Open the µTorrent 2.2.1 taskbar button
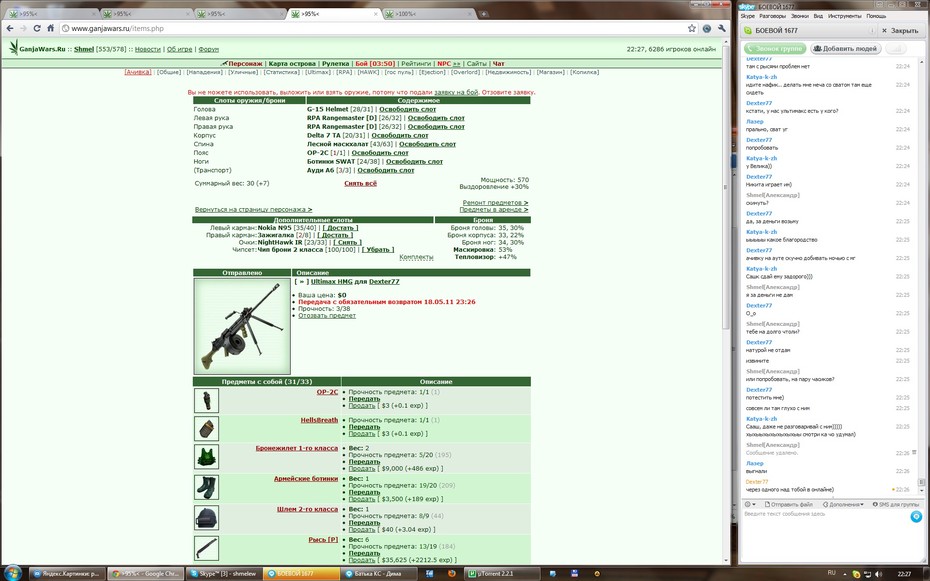930x581 pixels. coord(502,573)
